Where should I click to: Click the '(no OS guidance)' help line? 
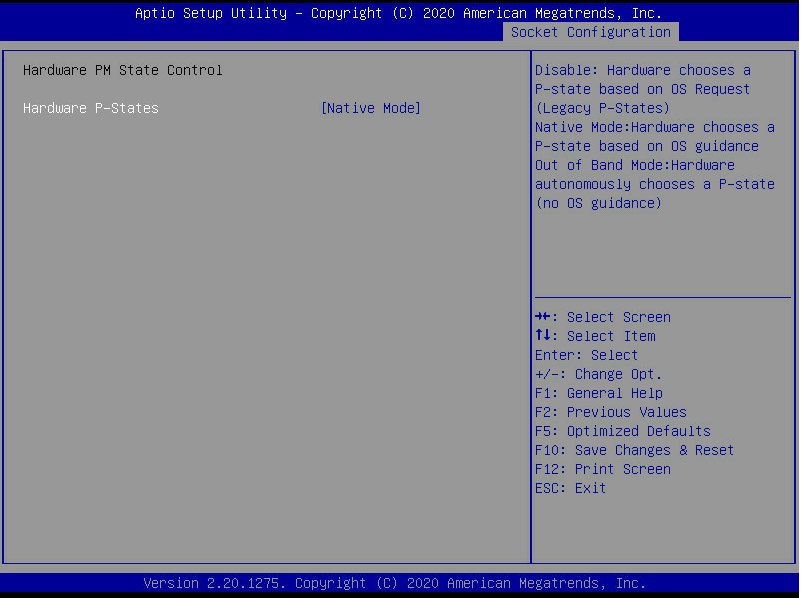(598, 203)
